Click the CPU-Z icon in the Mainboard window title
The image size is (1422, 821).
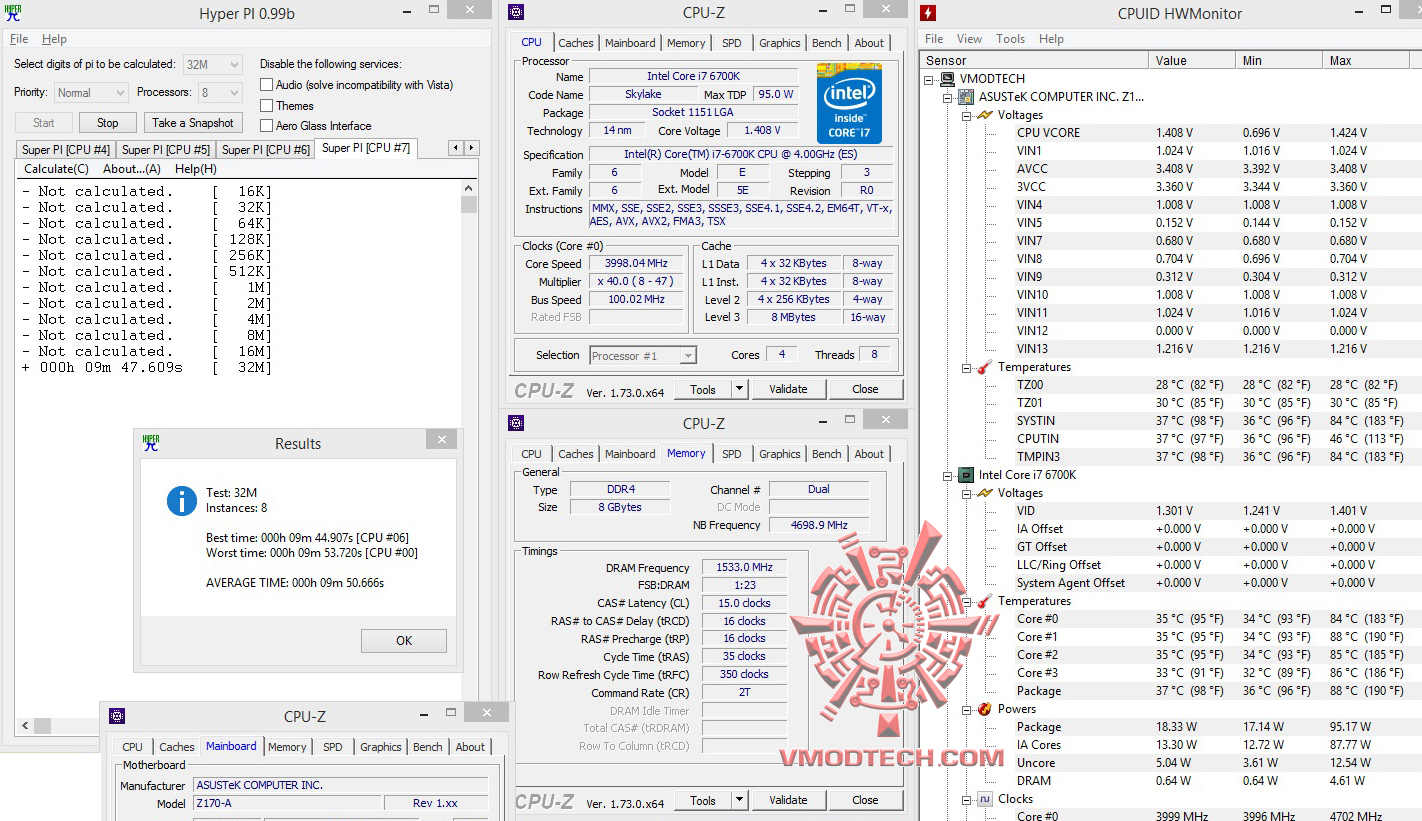[117, 716]
